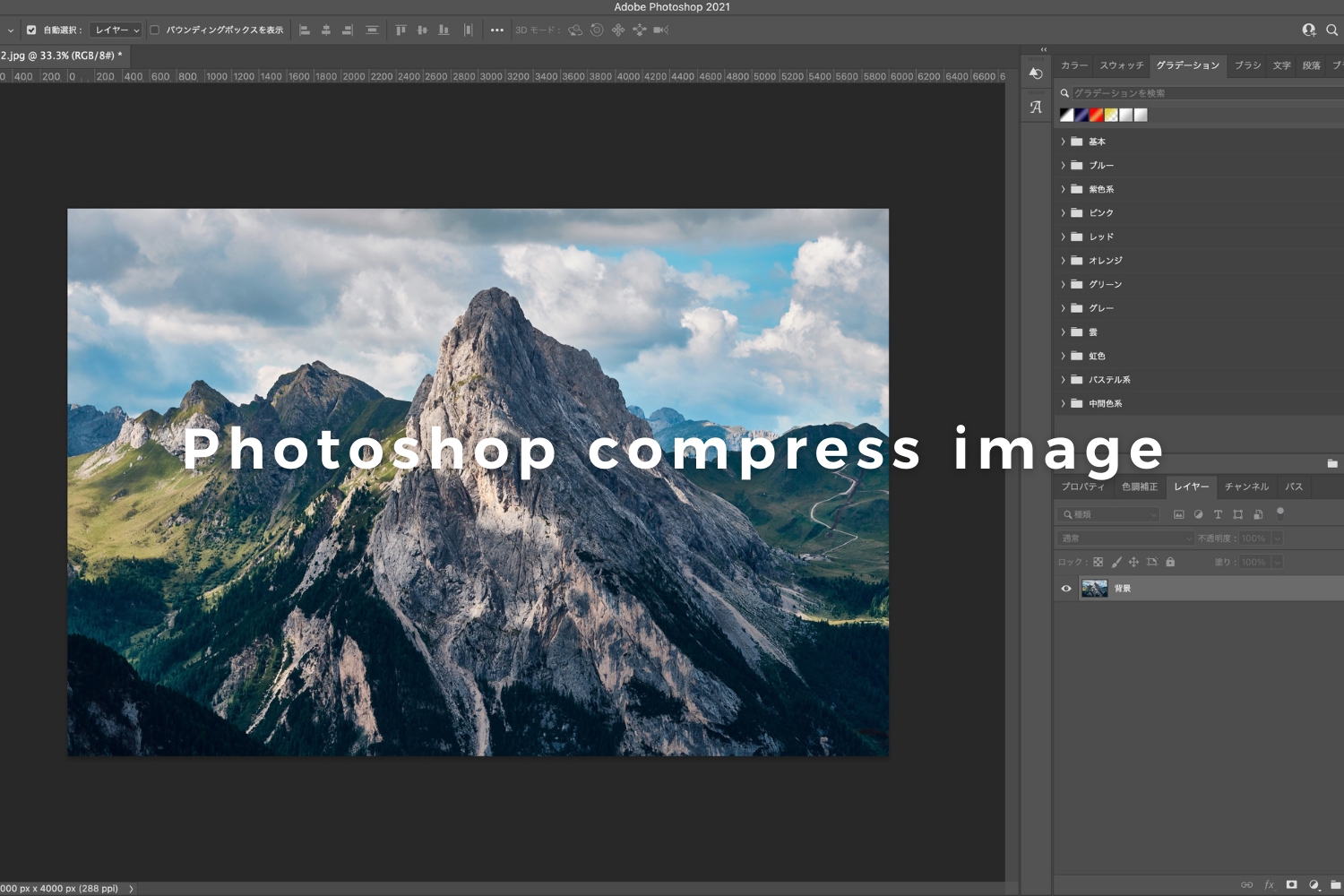Click the add layer mask icon
The height and width of the screenshot is (896, 1344).
(x=1291, y=885)
